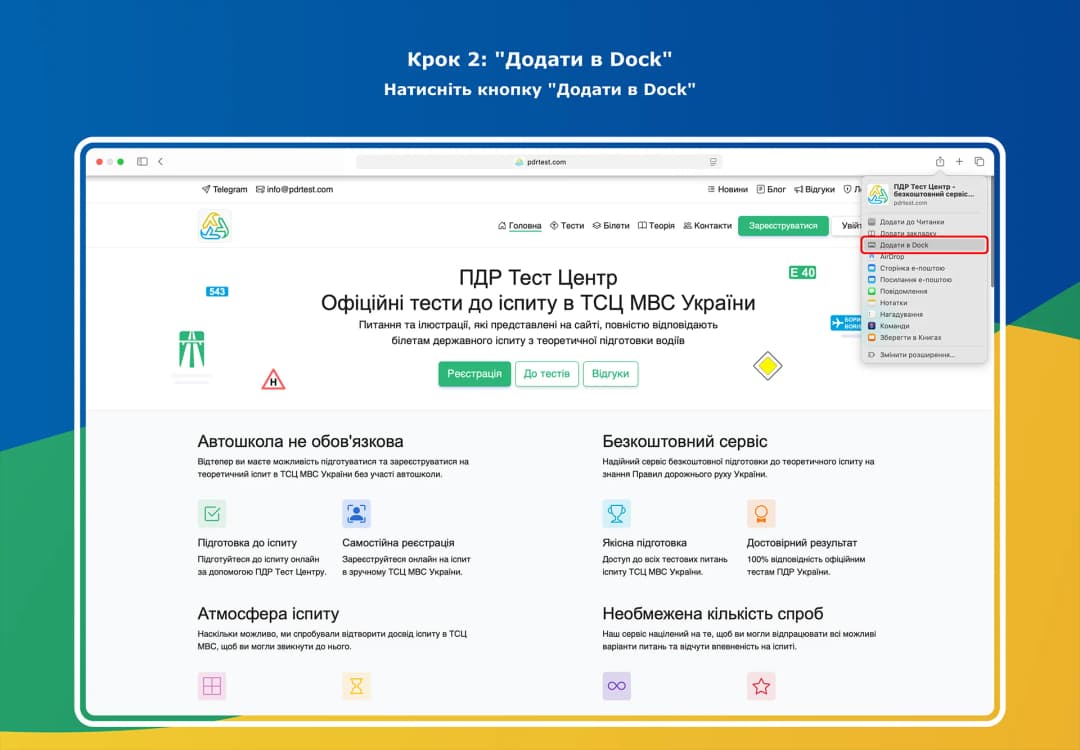Viewport: 1080px width, 750px height.
Task: Click the red star icon
Action: [x=761, y=686]
